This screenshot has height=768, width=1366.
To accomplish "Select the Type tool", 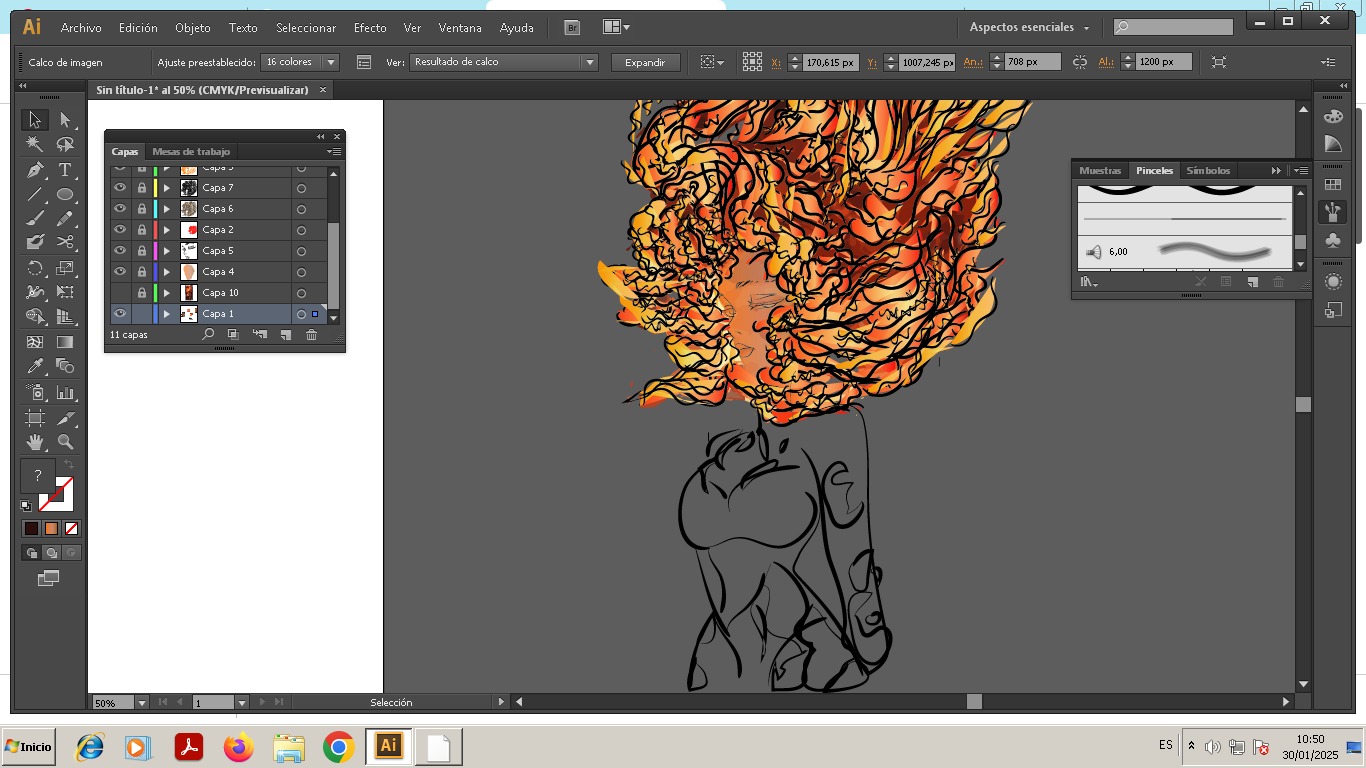I will [65, 170].
